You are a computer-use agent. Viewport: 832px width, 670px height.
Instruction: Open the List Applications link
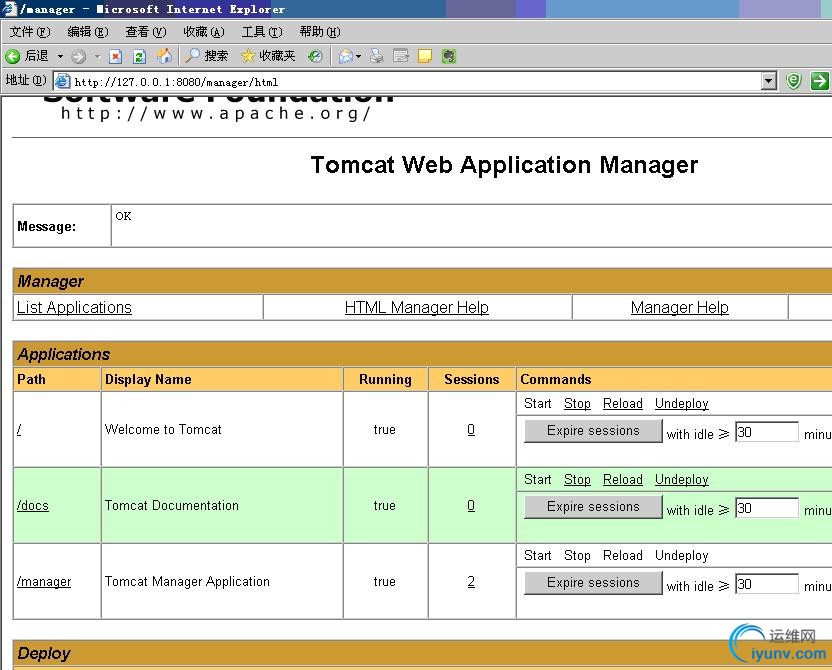74,308
